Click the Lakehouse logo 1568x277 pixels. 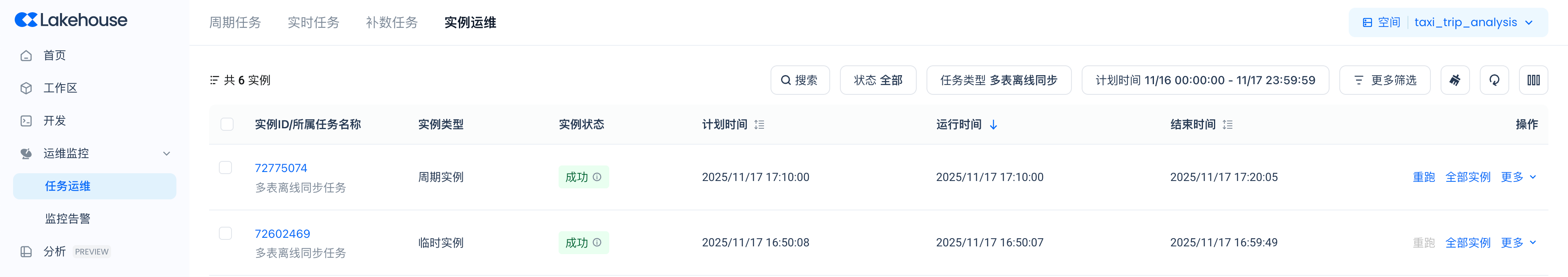coord(71,20)
